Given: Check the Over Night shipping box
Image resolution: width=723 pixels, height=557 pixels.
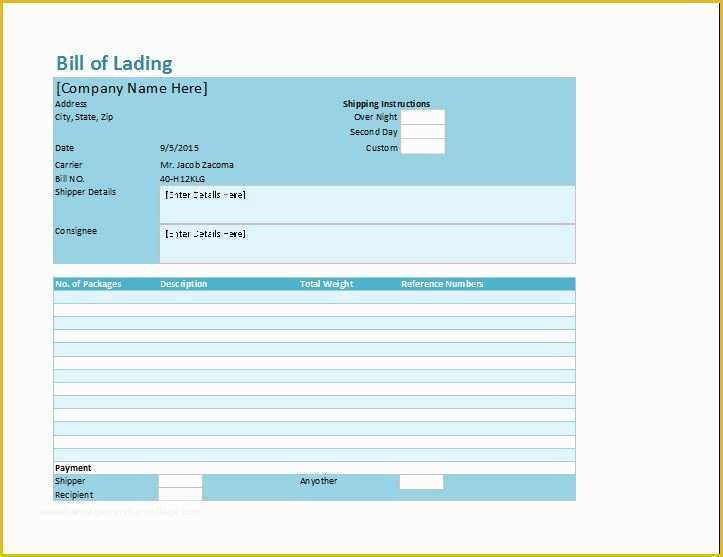Looking at the screenshot, I should [423, 117].
